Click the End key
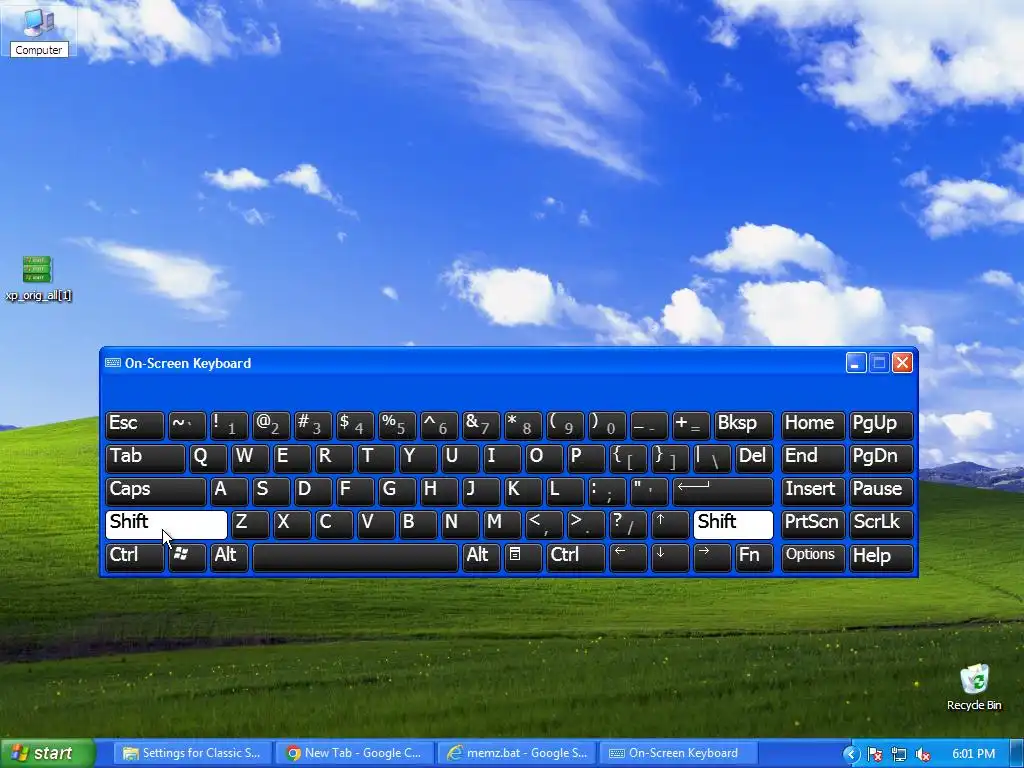 812,458
